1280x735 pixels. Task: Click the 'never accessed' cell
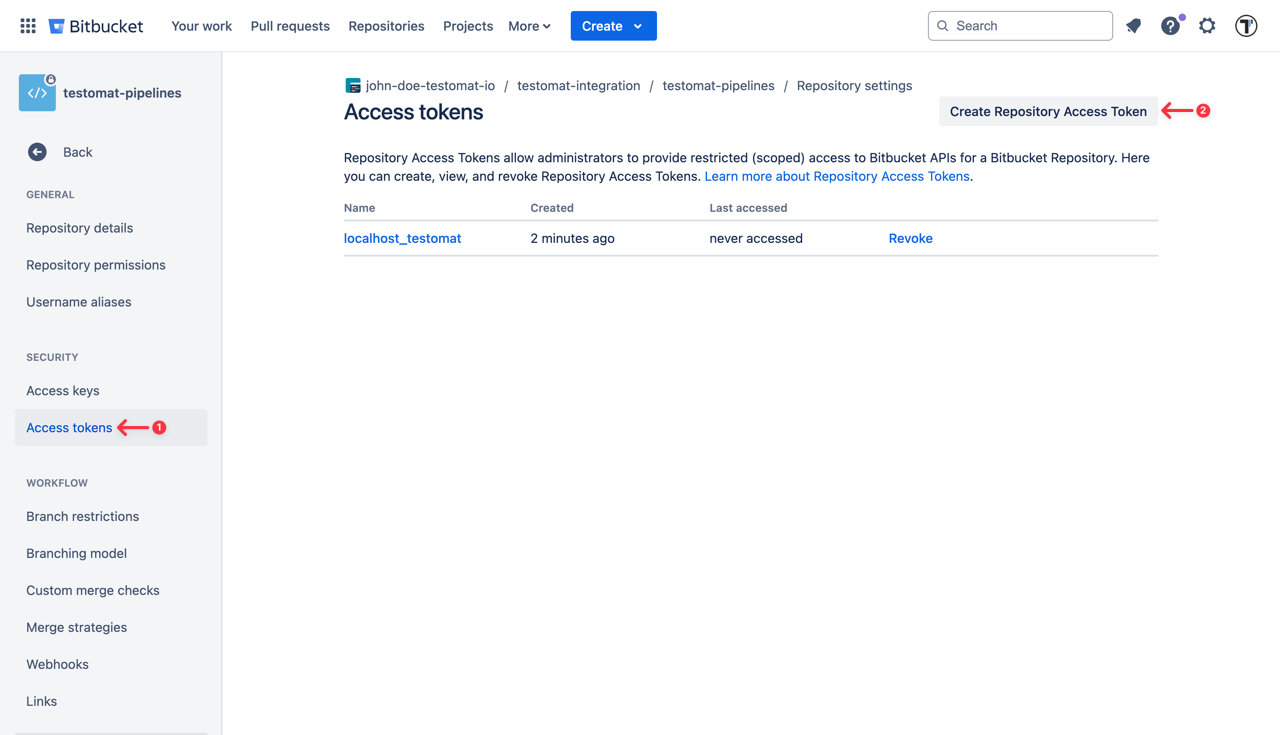click(756, 238)
